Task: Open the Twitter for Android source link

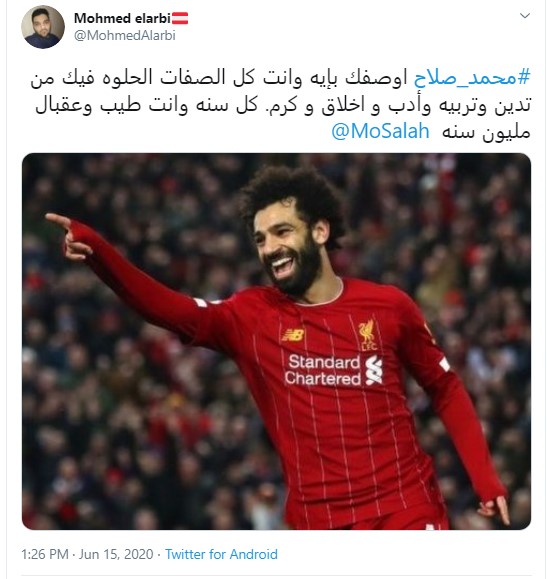Action: point(221,554)
